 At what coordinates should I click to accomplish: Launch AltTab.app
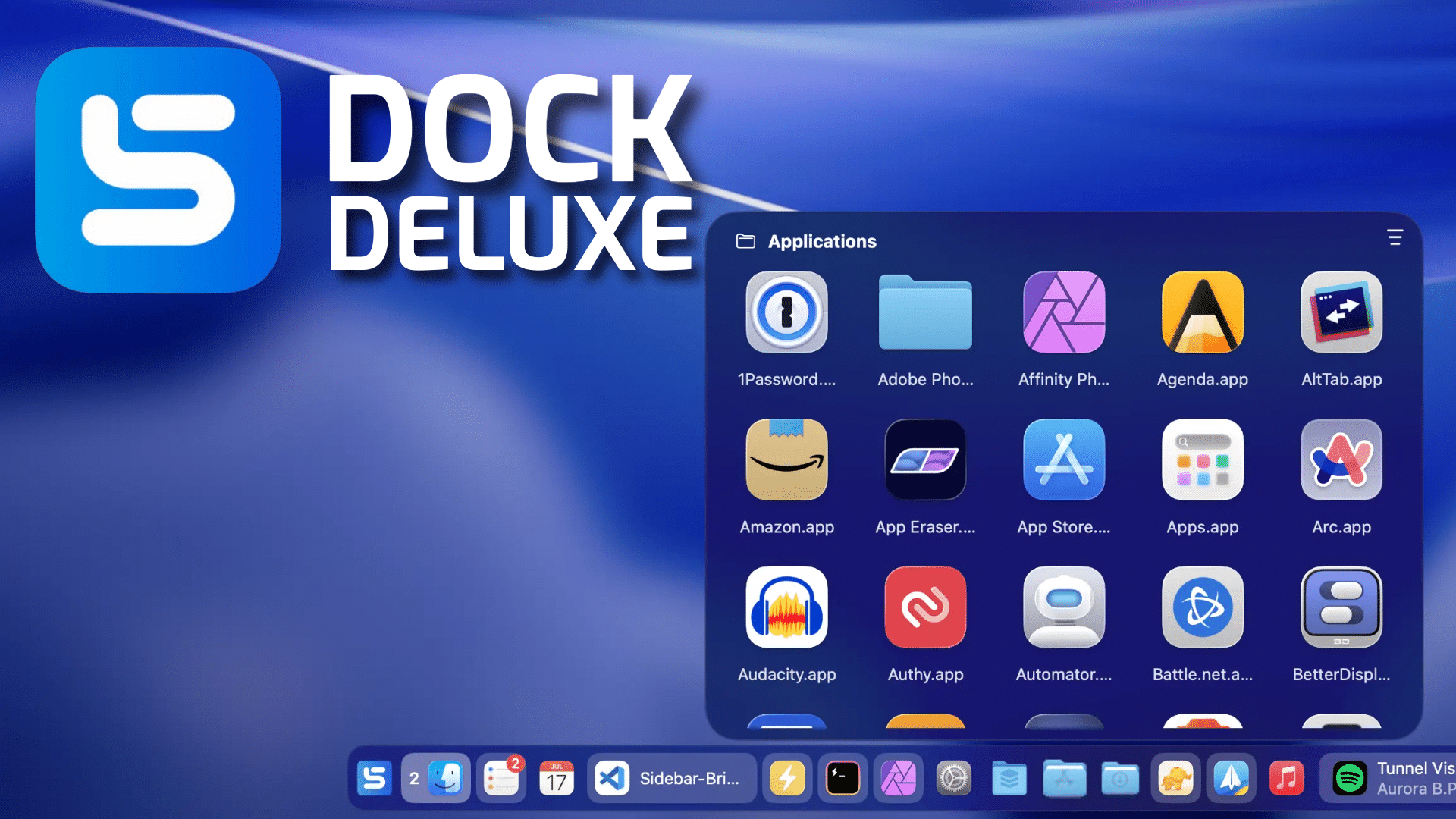[1341, 312]
